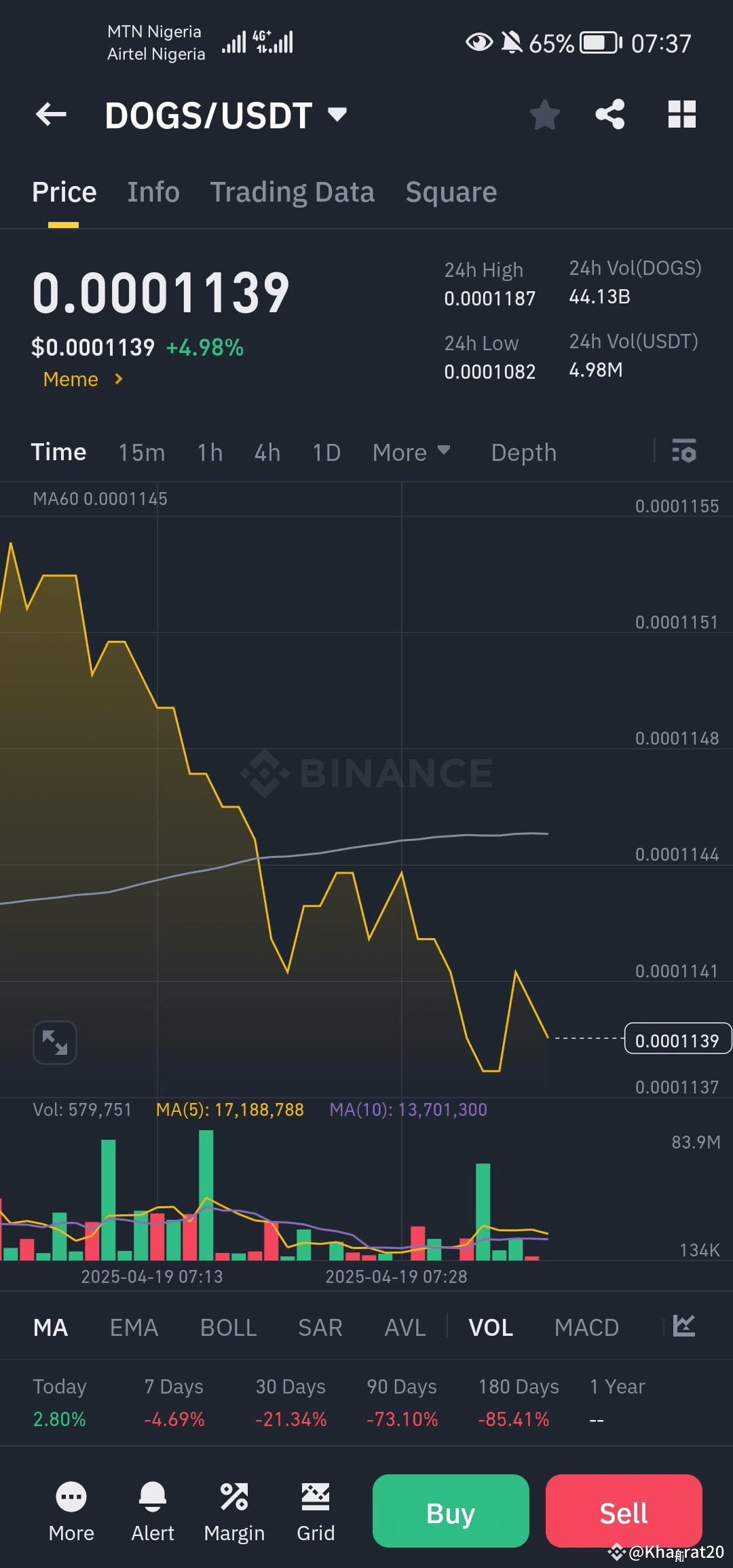Open the share icon

coord(610,114)
